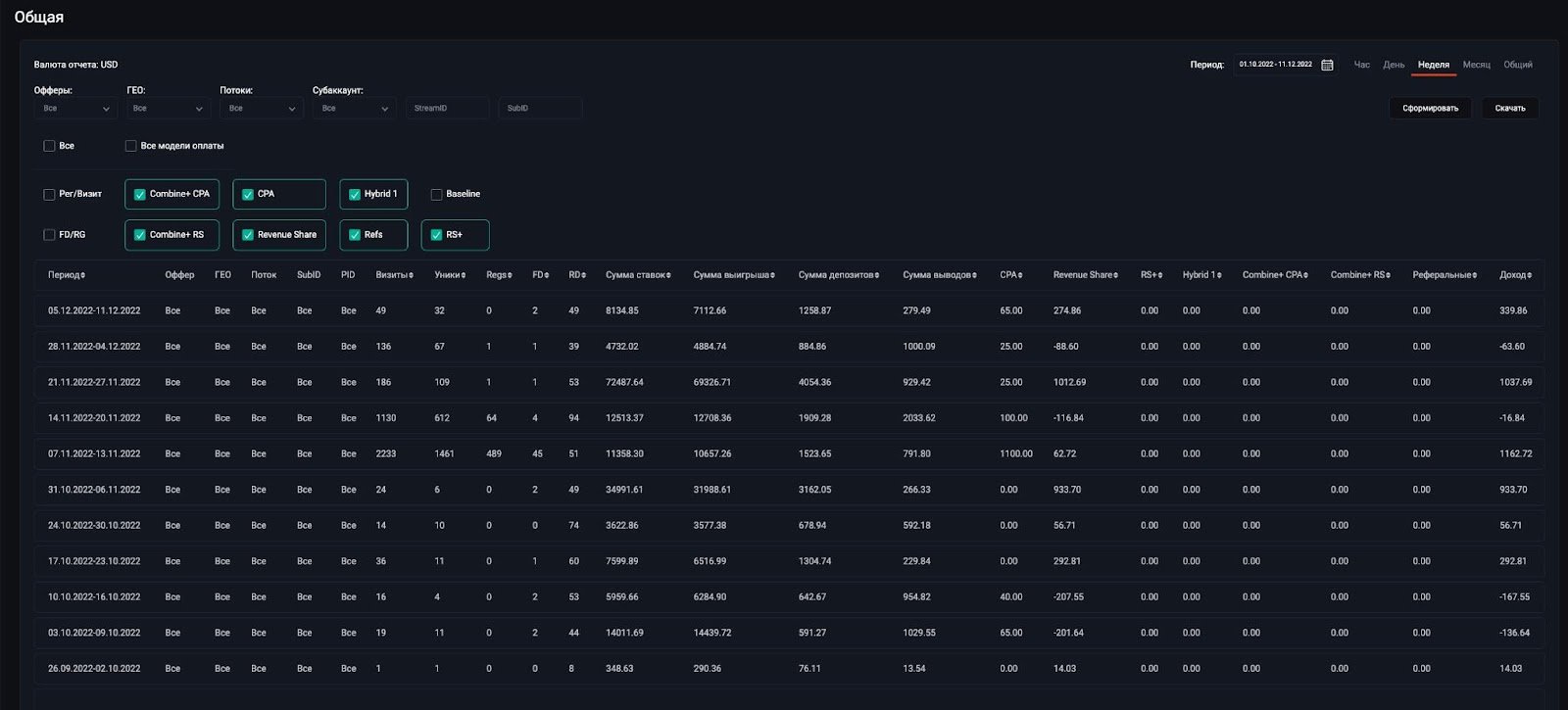1568x710 pixels.
Task: Sort by FD column header
Action: (x=541, y=275)
